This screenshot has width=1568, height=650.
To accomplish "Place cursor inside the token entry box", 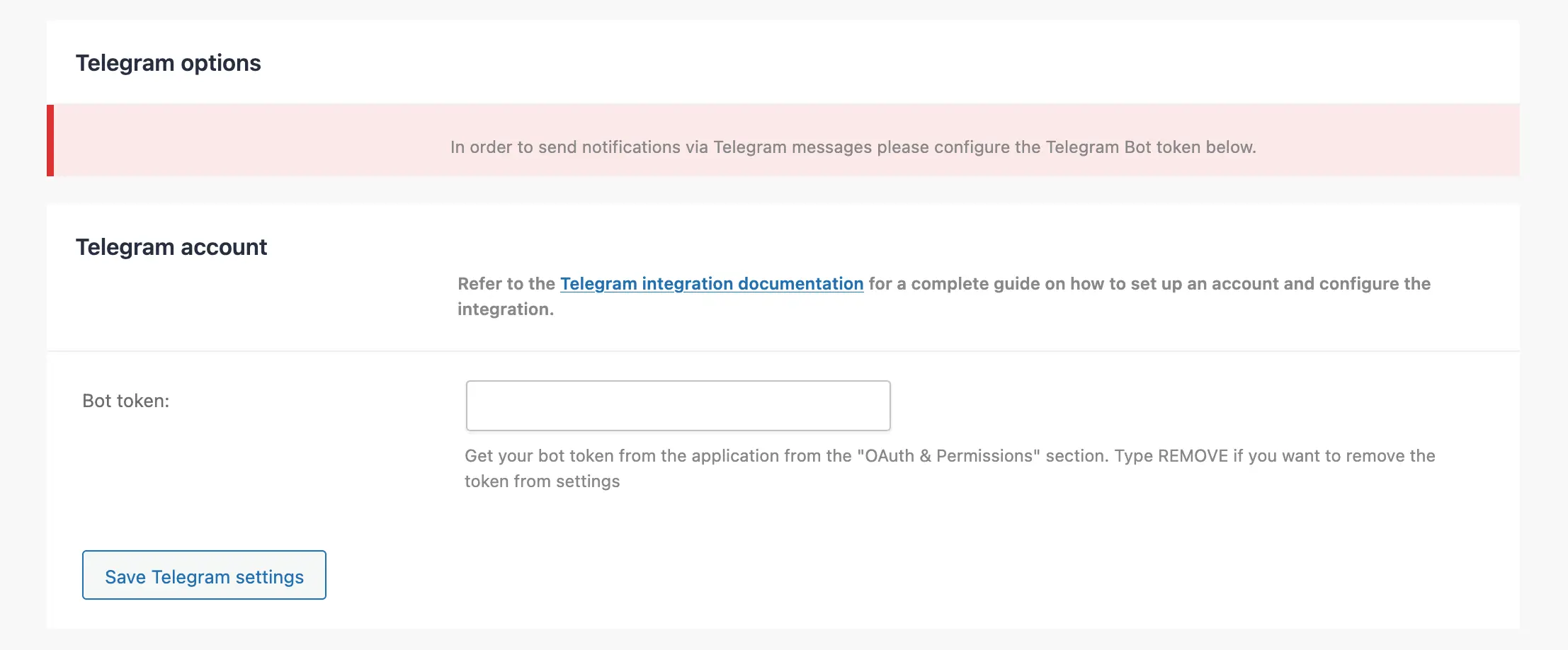I will (677, 405).
